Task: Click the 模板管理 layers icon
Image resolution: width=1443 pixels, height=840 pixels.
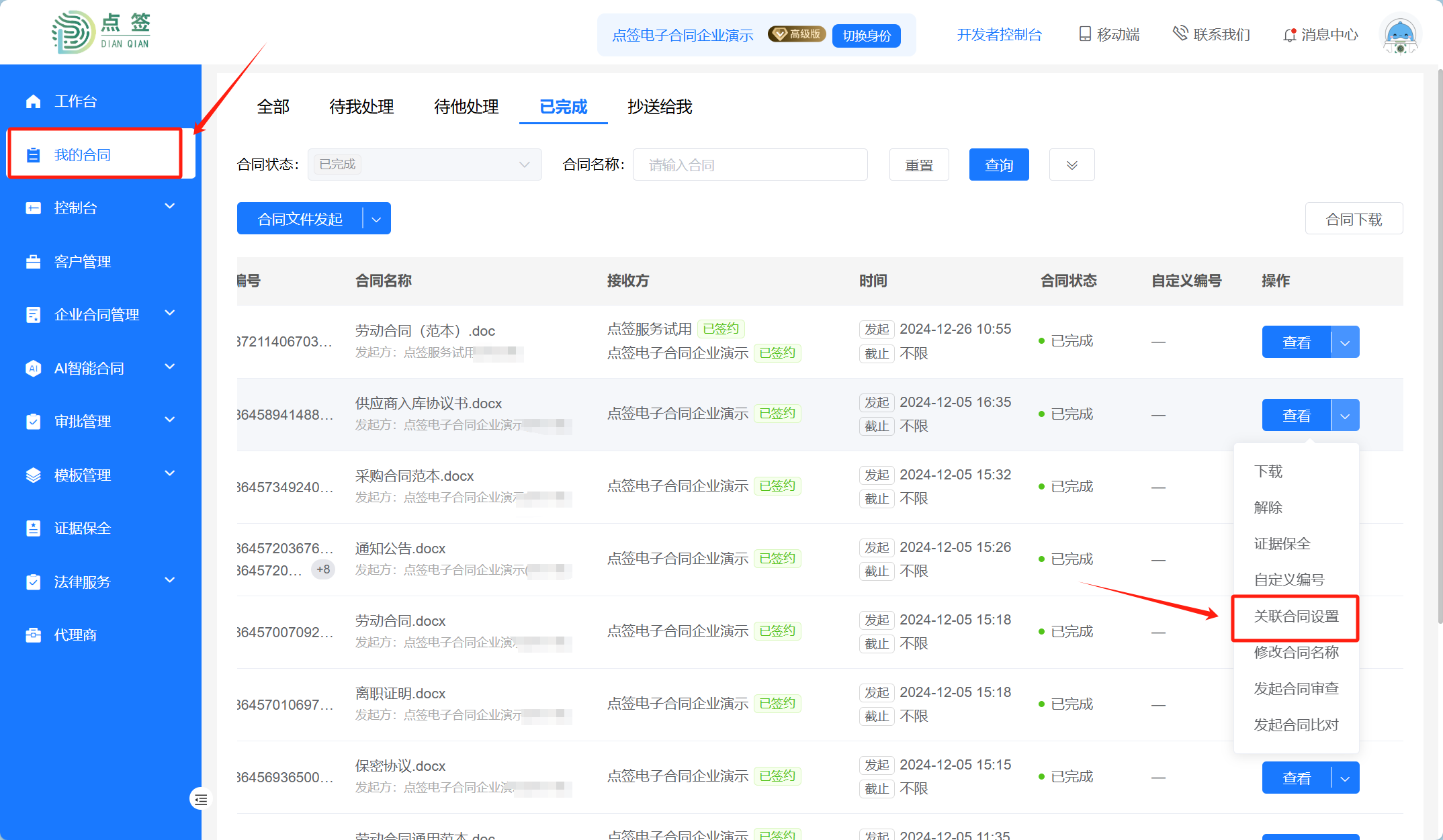Action: [x=34, y=475]
